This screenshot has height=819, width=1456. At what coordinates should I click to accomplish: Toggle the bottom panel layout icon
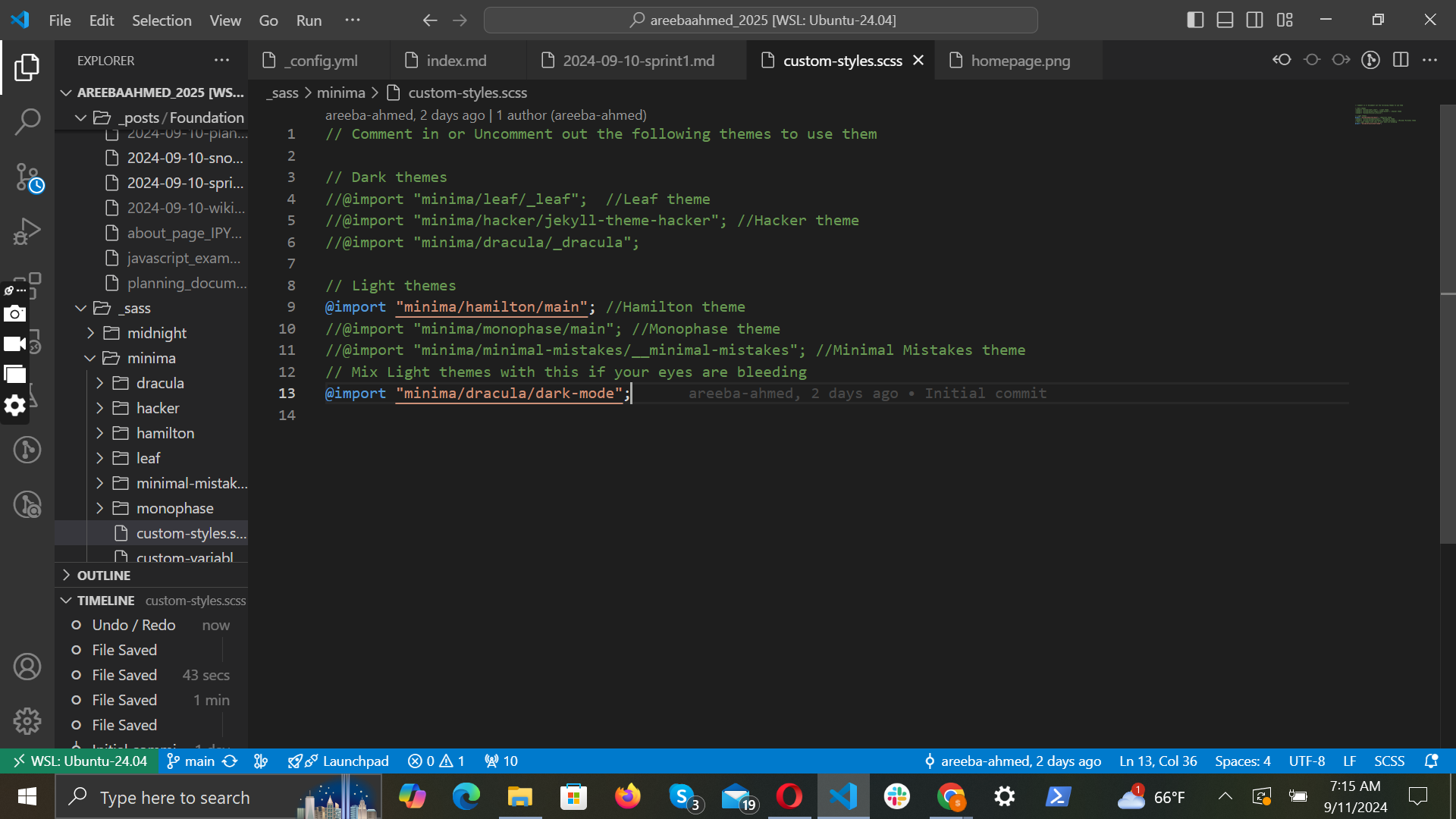pos(1225,20)
